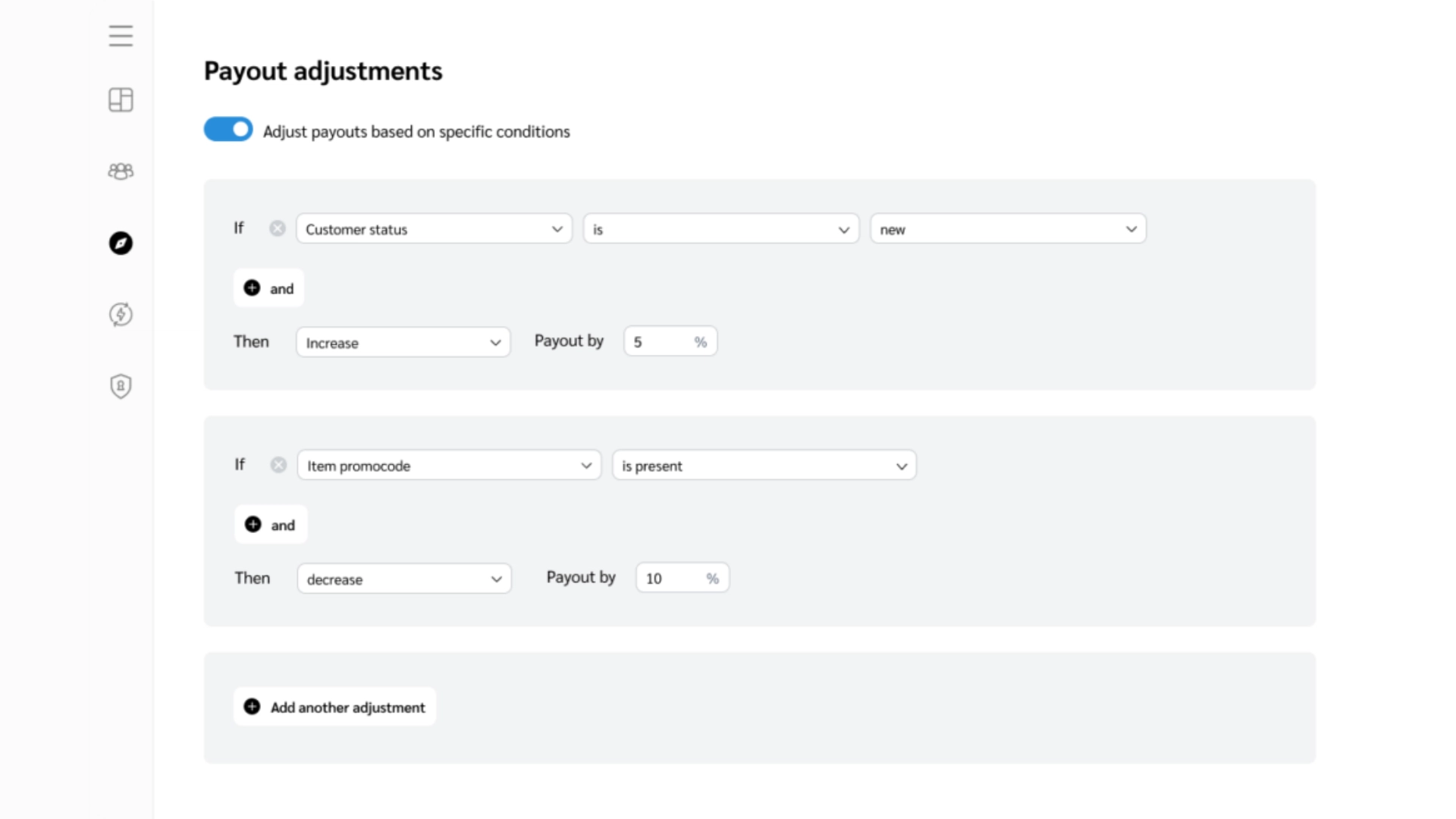1456x819 pixels.
Task: Open the Increase action dropdown
Action: (403, 343)
